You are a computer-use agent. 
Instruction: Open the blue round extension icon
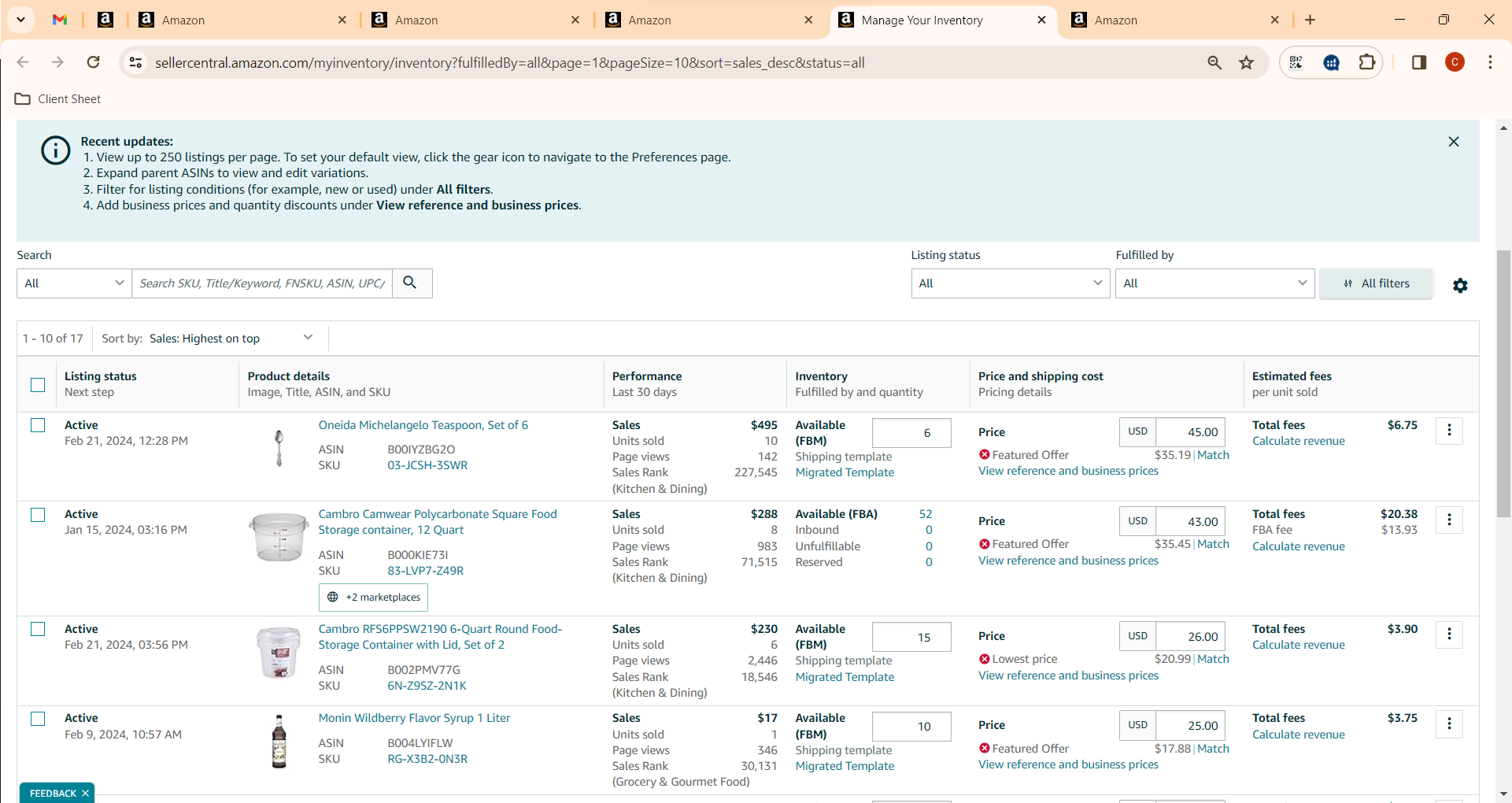point(1332,62)
